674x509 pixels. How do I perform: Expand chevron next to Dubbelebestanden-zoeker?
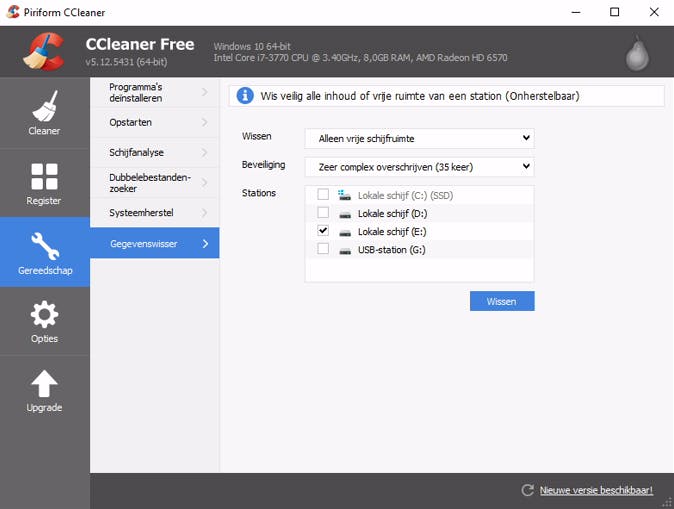click(x=205, y=182)
